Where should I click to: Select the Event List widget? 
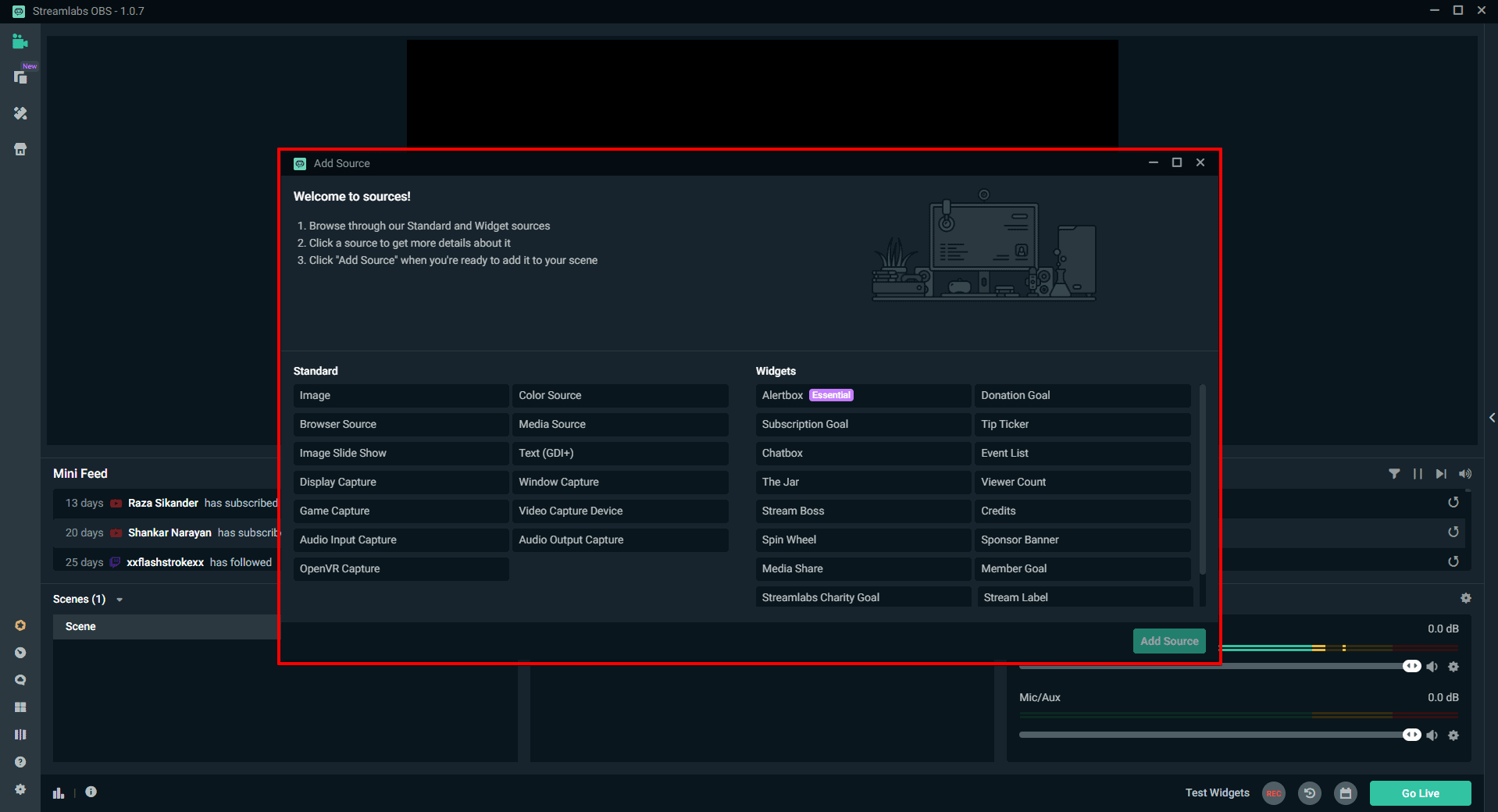[1083, 454]
